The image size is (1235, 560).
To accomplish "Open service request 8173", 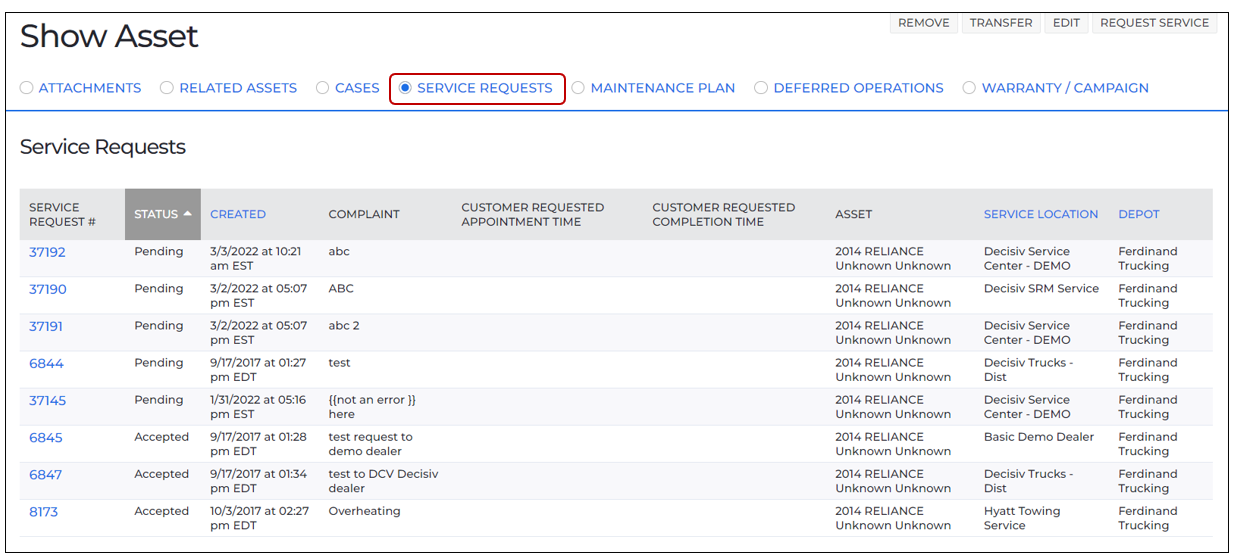I will (x=44, y=511).
